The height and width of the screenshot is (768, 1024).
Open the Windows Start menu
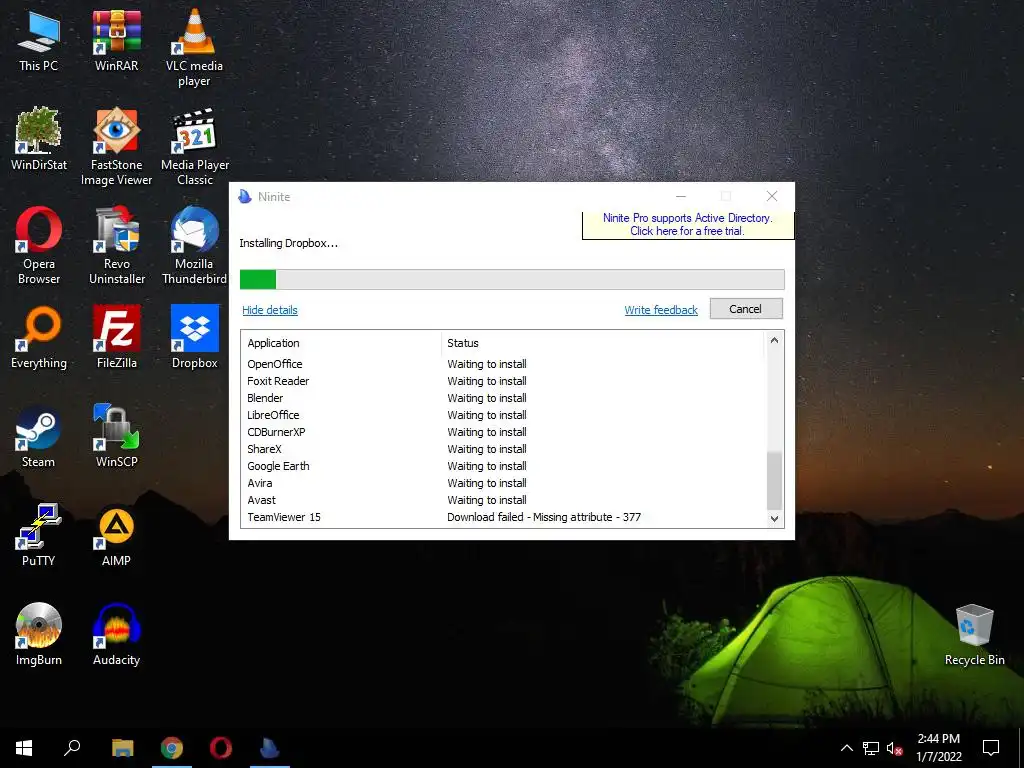[24, 748]
